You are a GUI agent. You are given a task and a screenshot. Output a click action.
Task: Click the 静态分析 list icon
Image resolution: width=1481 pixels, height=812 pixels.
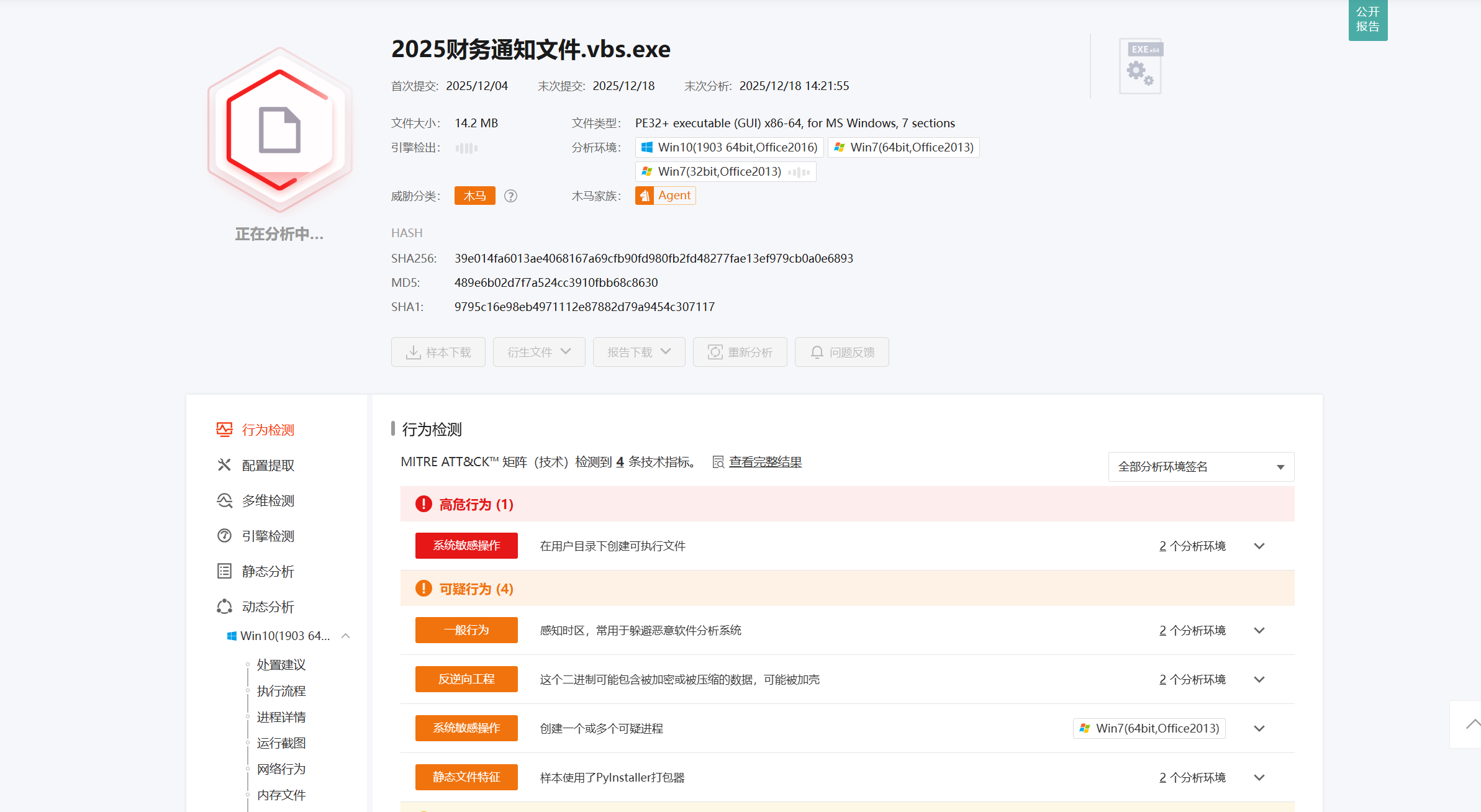coord(224,571)
